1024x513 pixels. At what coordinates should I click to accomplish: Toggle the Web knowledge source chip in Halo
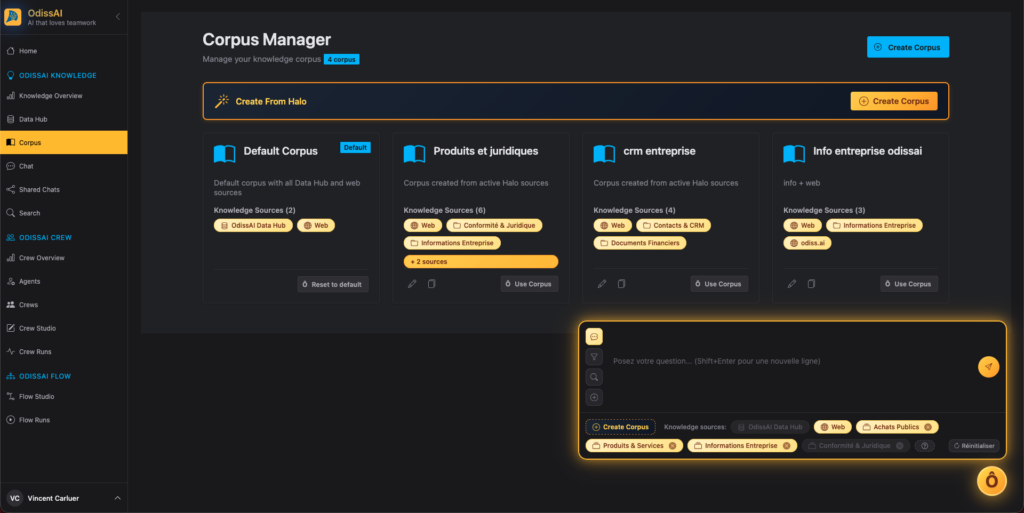(x=831, y=427)
